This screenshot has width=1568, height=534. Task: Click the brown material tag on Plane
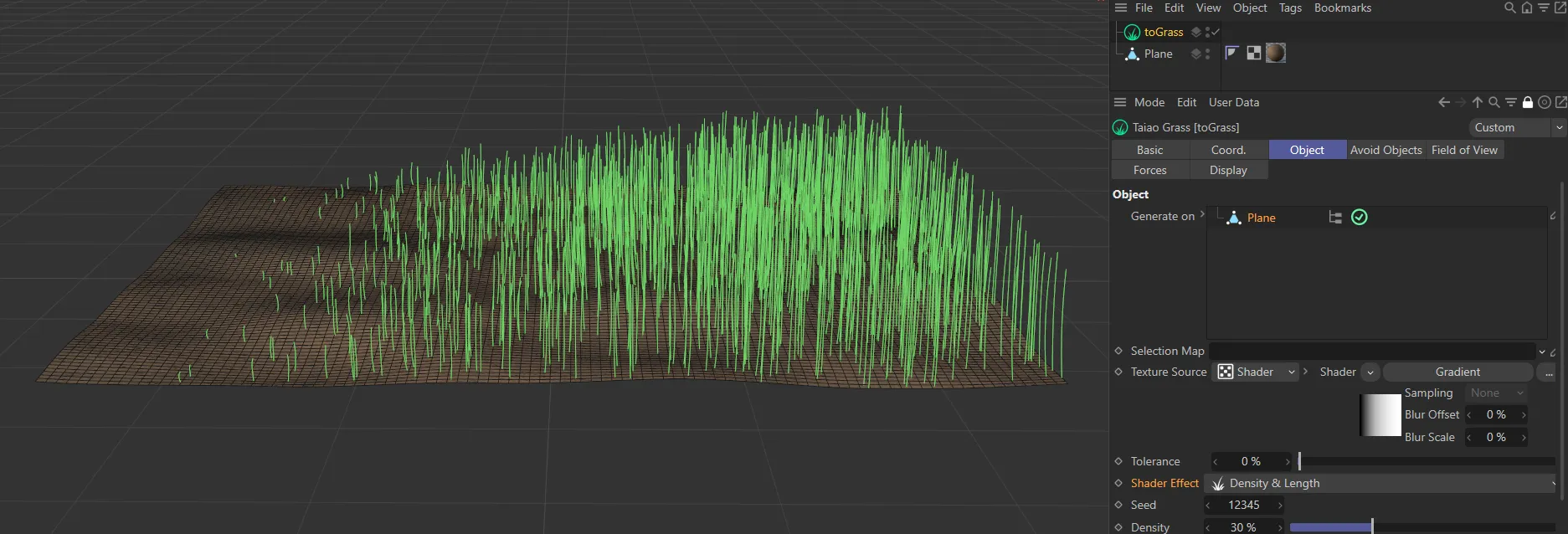[x=1275, y=53]
